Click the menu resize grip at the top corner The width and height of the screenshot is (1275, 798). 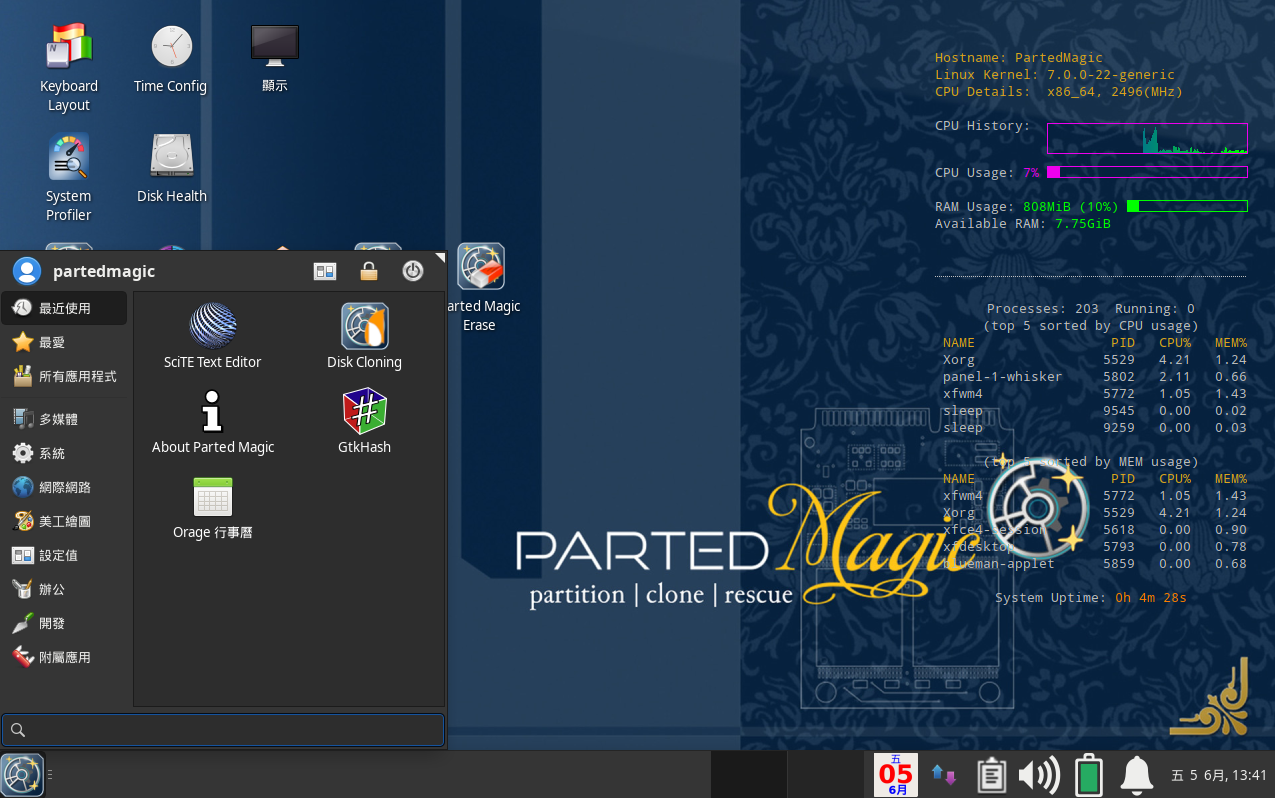439,258
